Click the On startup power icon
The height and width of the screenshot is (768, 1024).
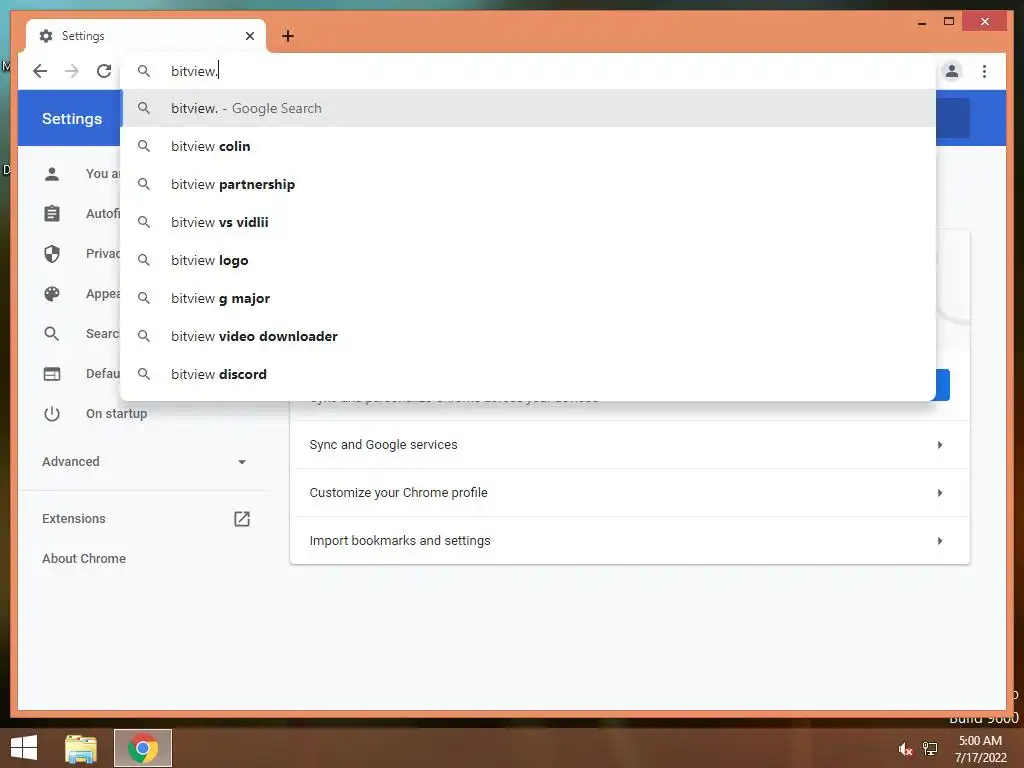[52, 414]
